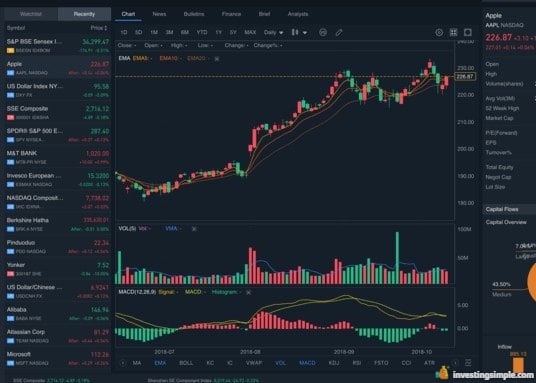Select Microsoft row
Image resolution: width=536 pixels, height=383 pixels.
click(57, 358)
